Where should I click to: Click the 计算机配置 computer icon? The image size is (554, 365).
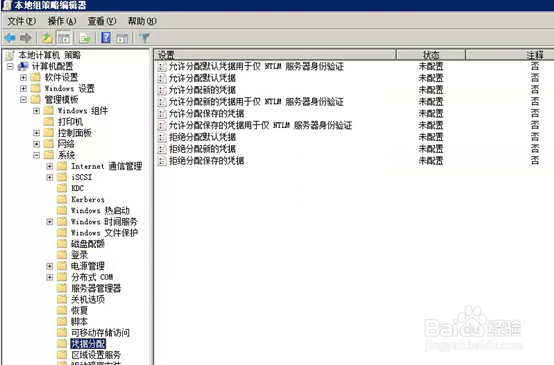[x=23, y=66]
